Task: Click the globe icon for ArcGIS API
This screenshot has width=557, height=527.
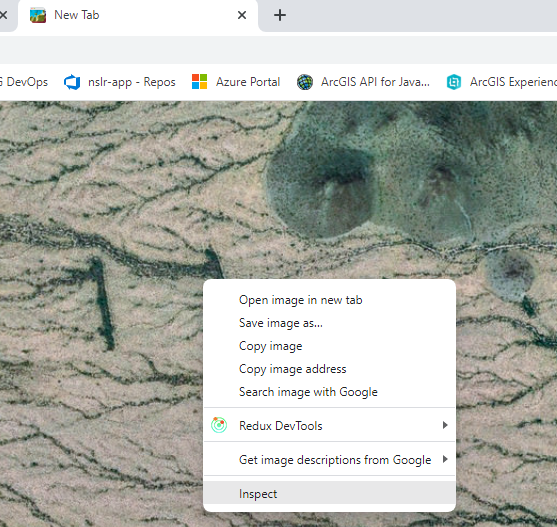Action: pos(305,82)
